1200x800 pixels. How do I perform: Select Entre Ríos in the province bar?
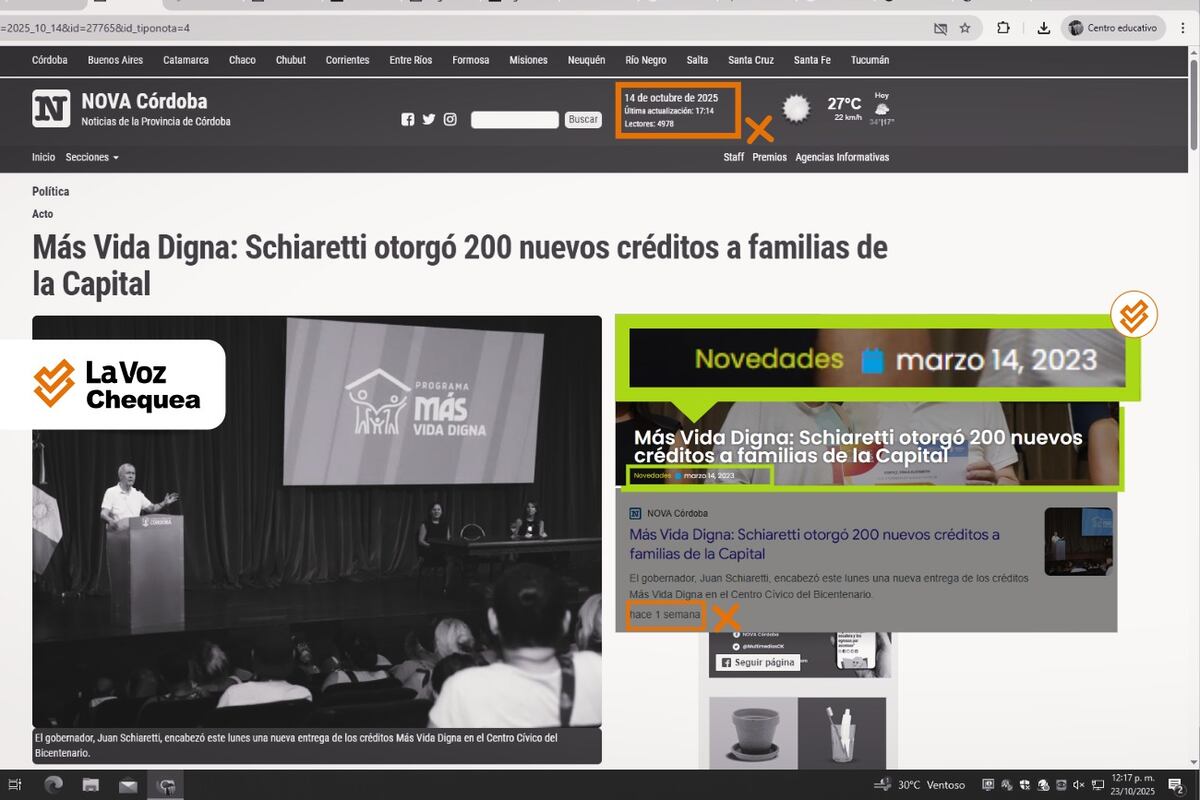tap(411, 60)
